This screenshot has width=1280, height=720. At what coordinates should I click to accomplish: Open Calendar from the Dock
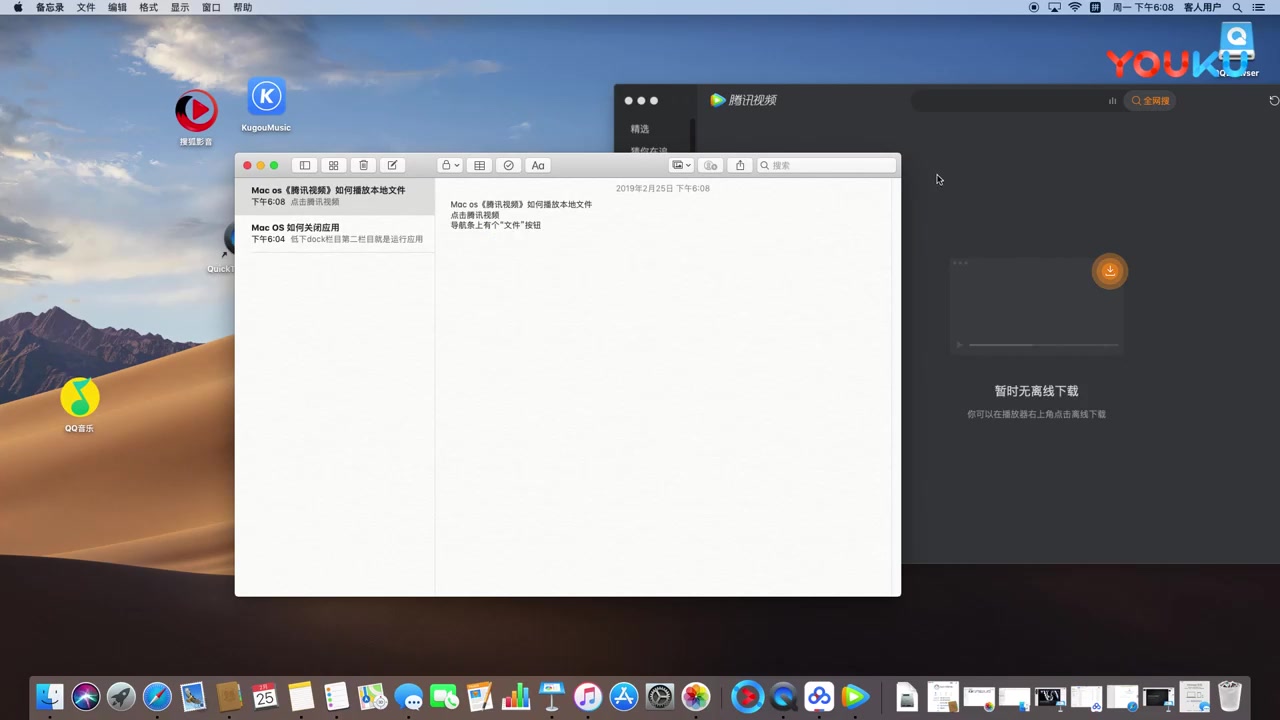pos(265,696)
